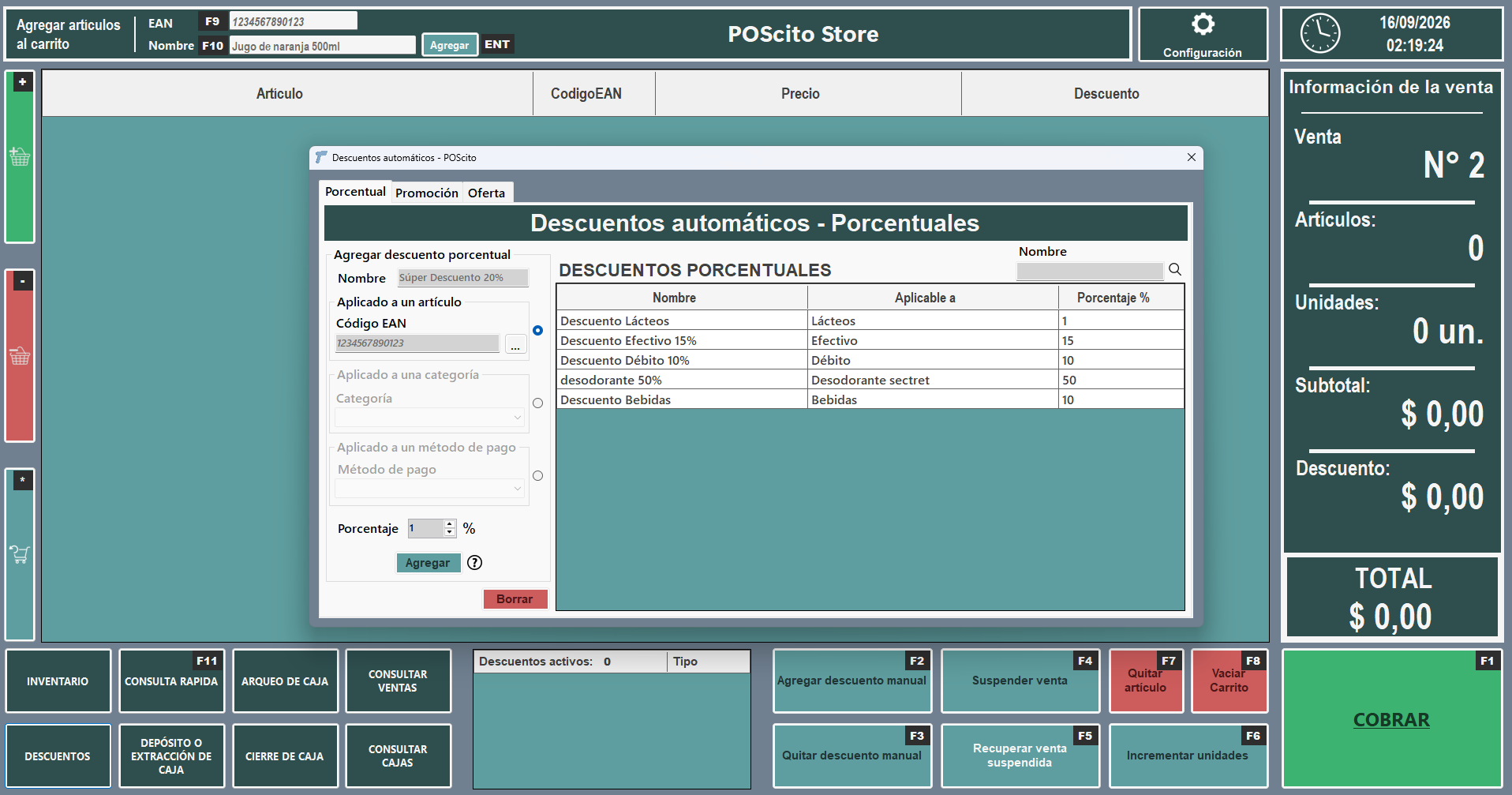Open the help question mark beside Agregar
Image resolution: width=1512 pixels, height=795 pixels.
(x=474, y=563)
